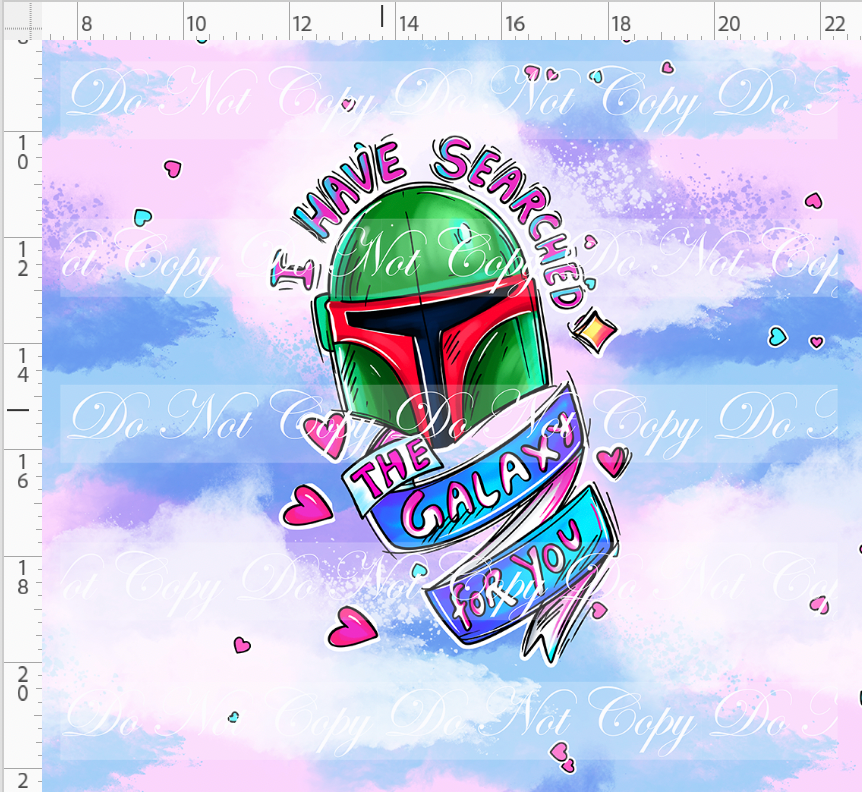Click the 20 mark on horizontal ruler
Image resolution: width=862 pixels, height=792 pixels.
pyautogui.click(x=728, y=24)
